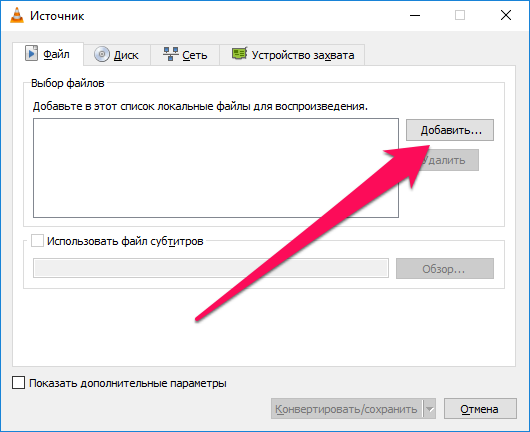Open the Конвертировать/сохранить dropdown arrow
This screenshot has width=530, height=432.
click(429, 409)
